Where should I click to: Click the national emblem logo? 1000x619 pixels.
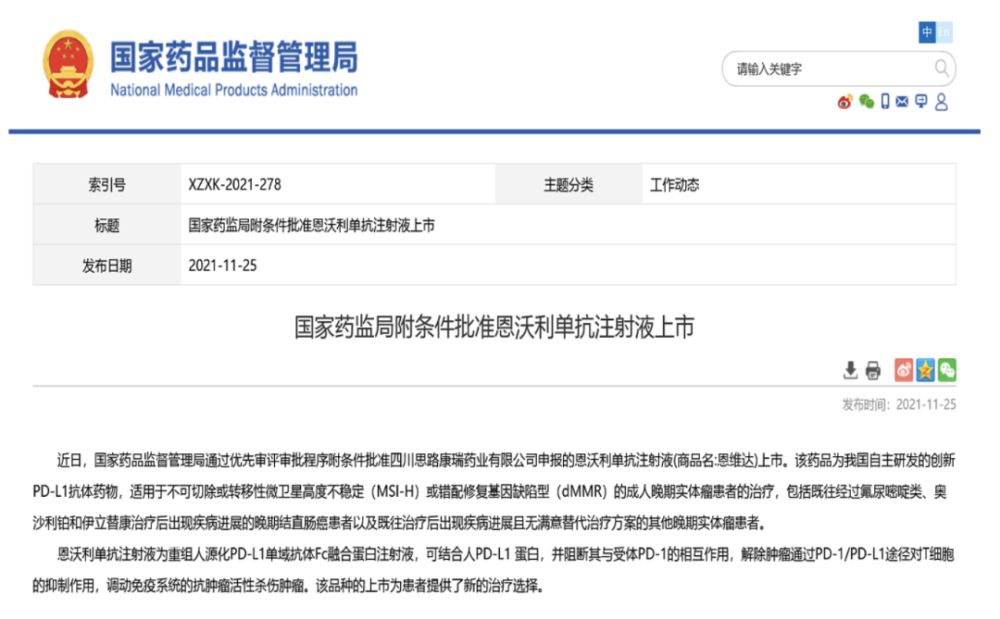[x=68, y=64]
